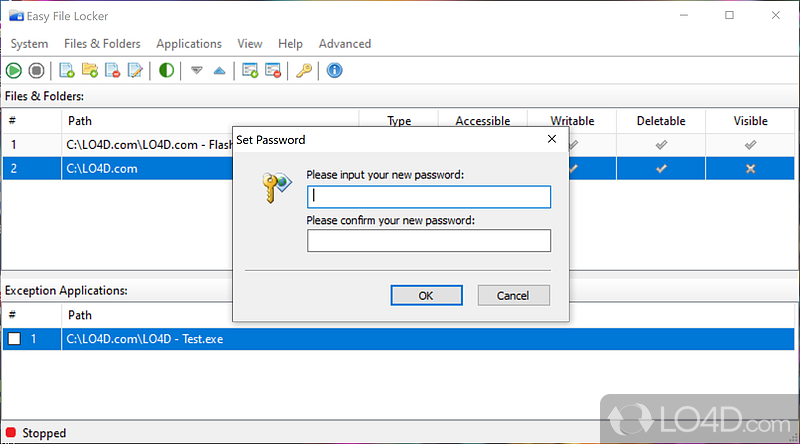This screenshot has width=800, height=444.
Task: Click the Add Folder toolbar icon
Action: 90,70
